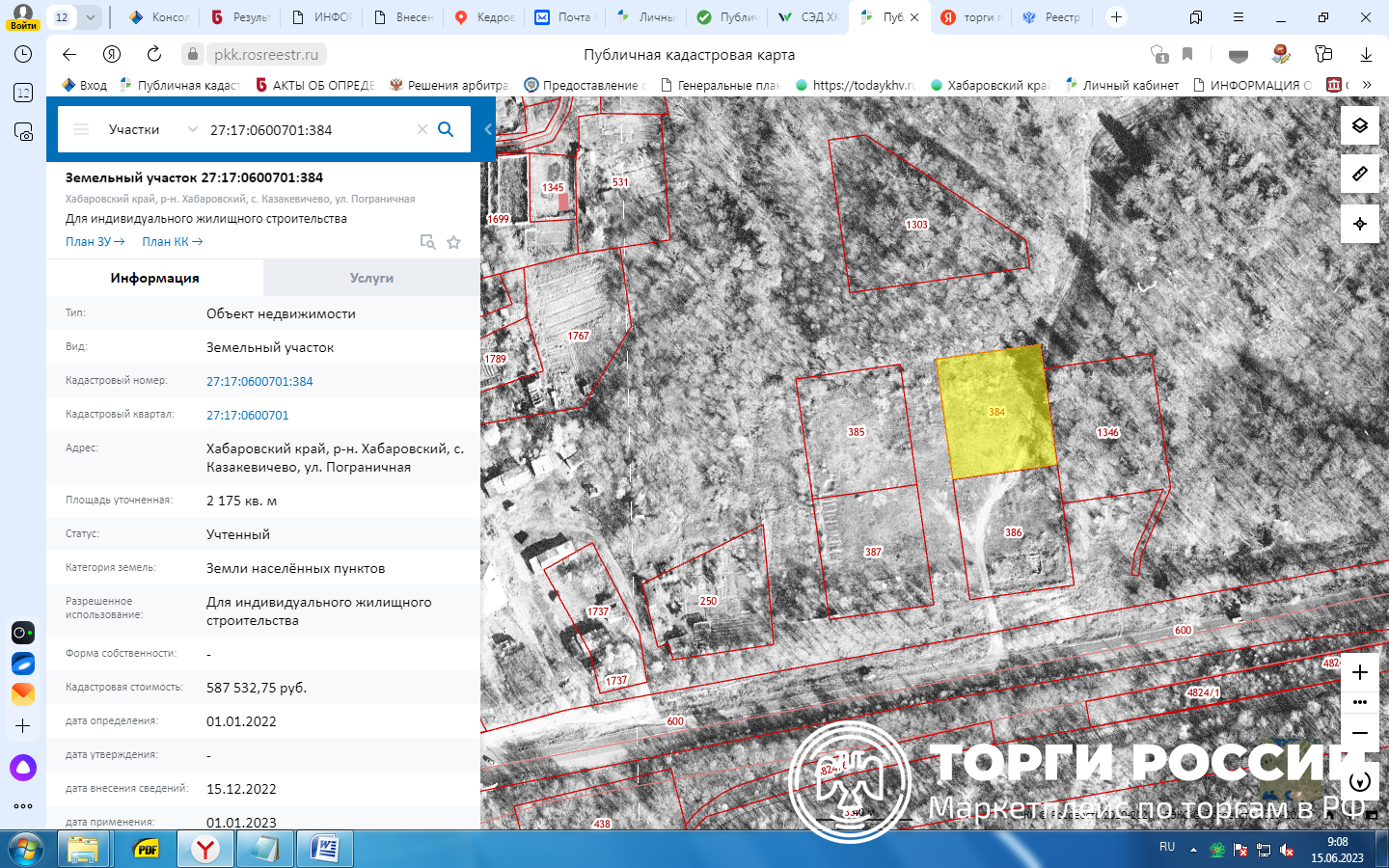Viewport: 1389px width, 868px height.
Task: Open Alice assistant in sidebar
Action: pyautogui.click(x=23, y=768)
